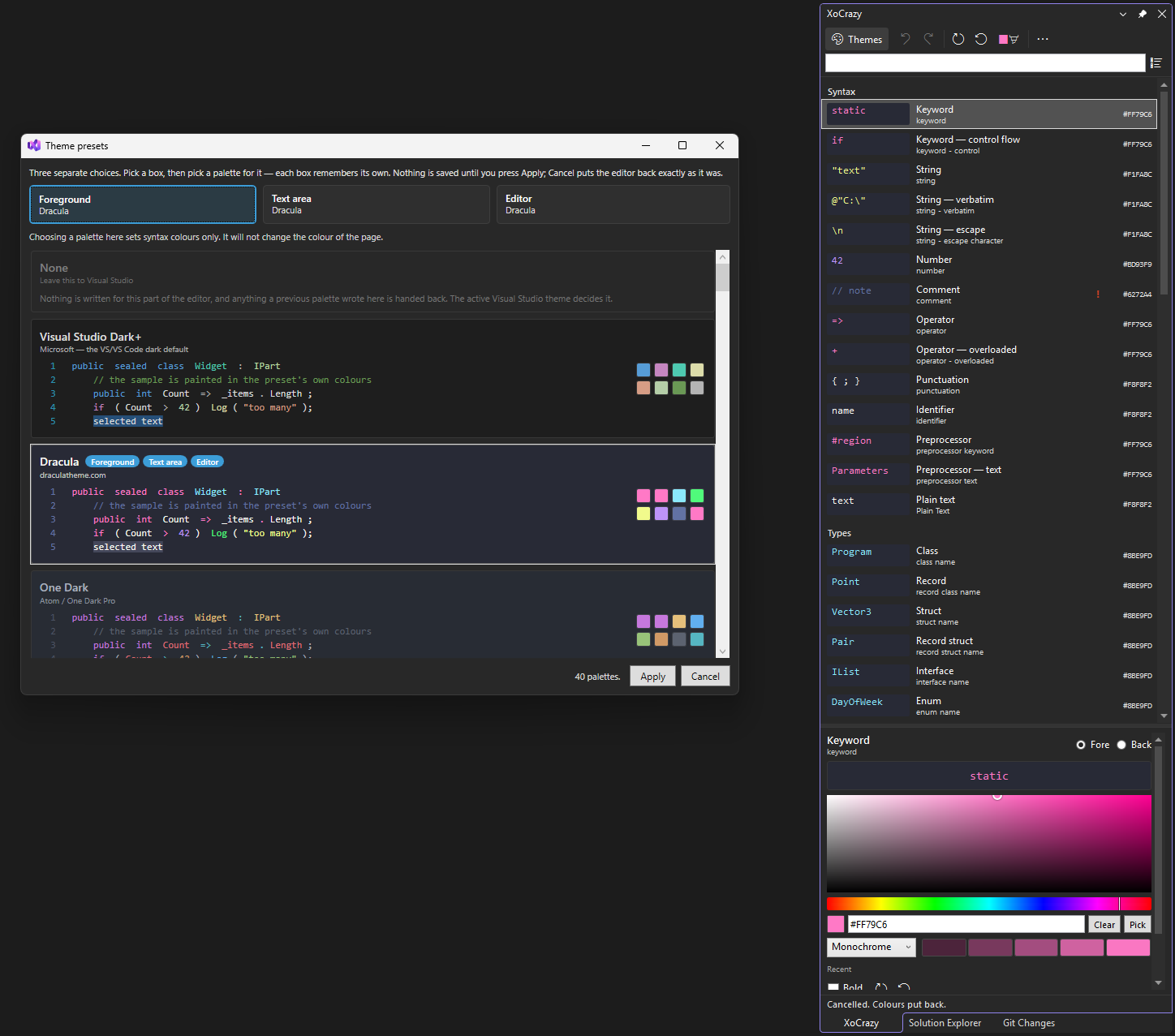Click inside the saturation and brightness colour field
Screen dimensions: 1175x1036
coord(989,844)
